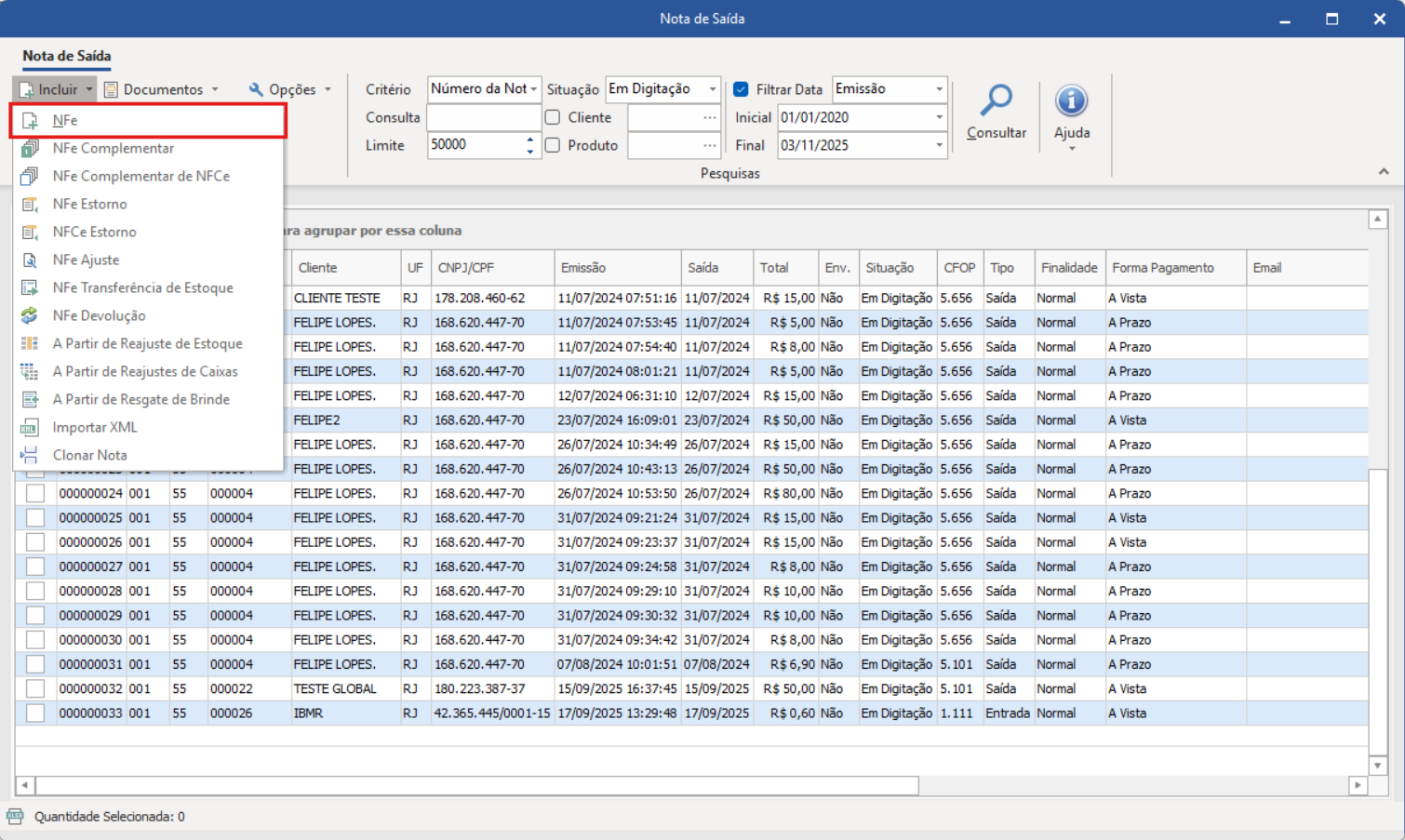Disable the Filtrar Data checkbox
This screenshot has width=1405, height=840.
[741, 89]
